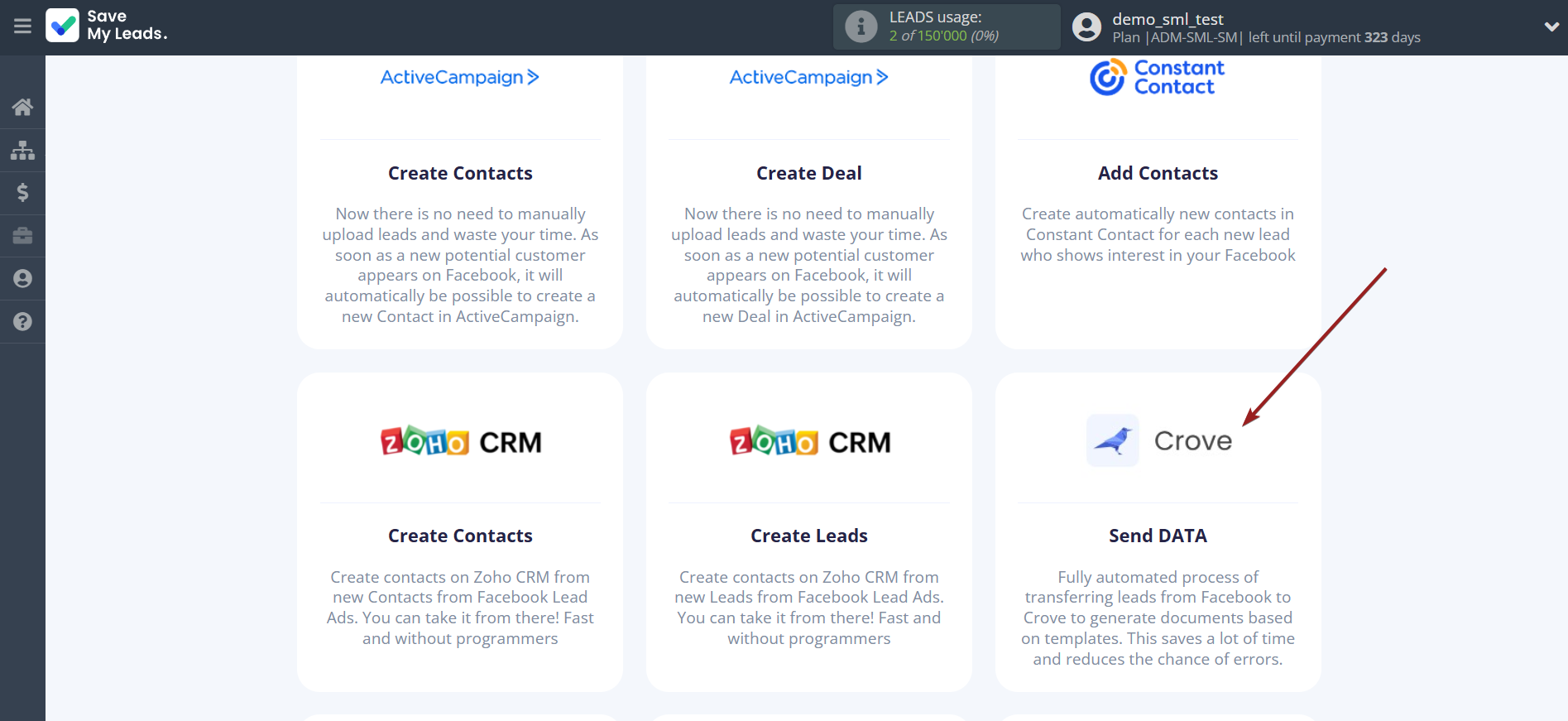Screen dimensions: 1568x721
Task: Open the user profile sidebar icon
Action: pos(22,279)
